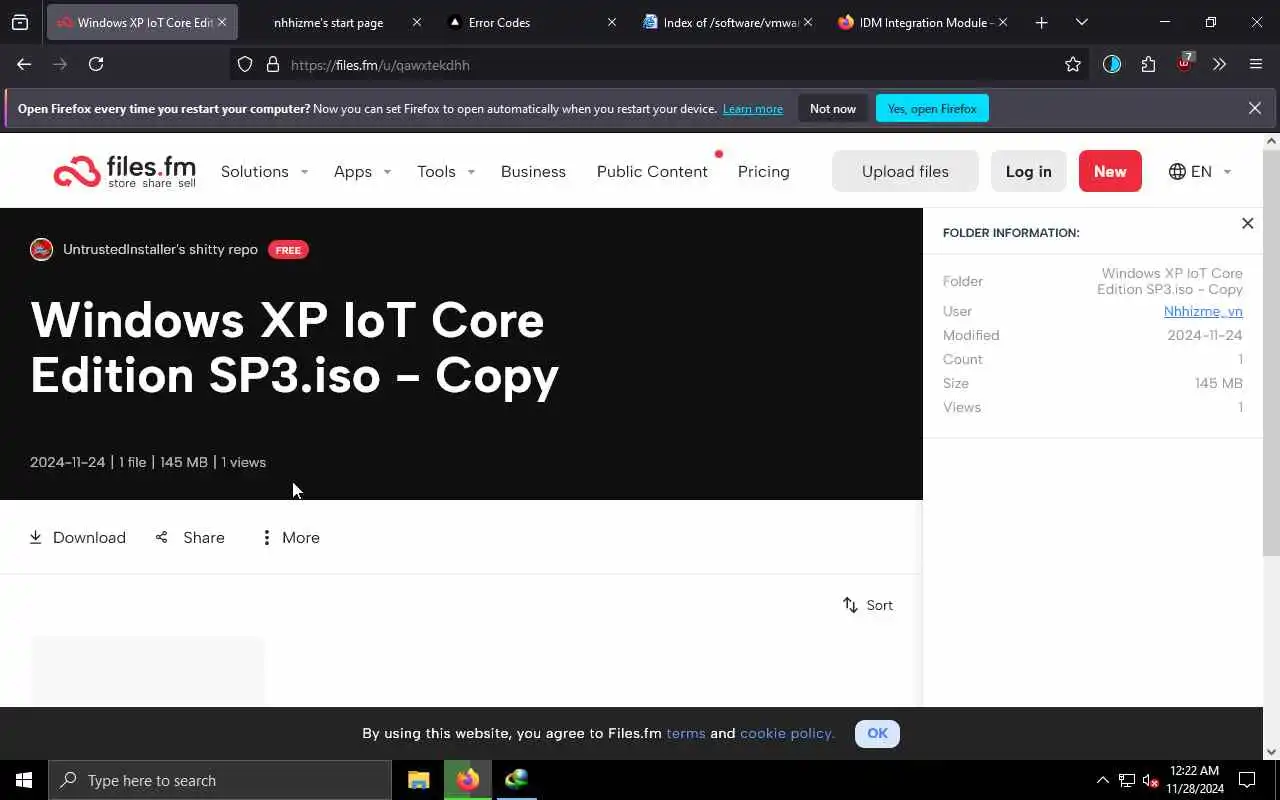1280x800 pixels.
Task: Go back with browser back arrow
Action: tap(24, 64)
